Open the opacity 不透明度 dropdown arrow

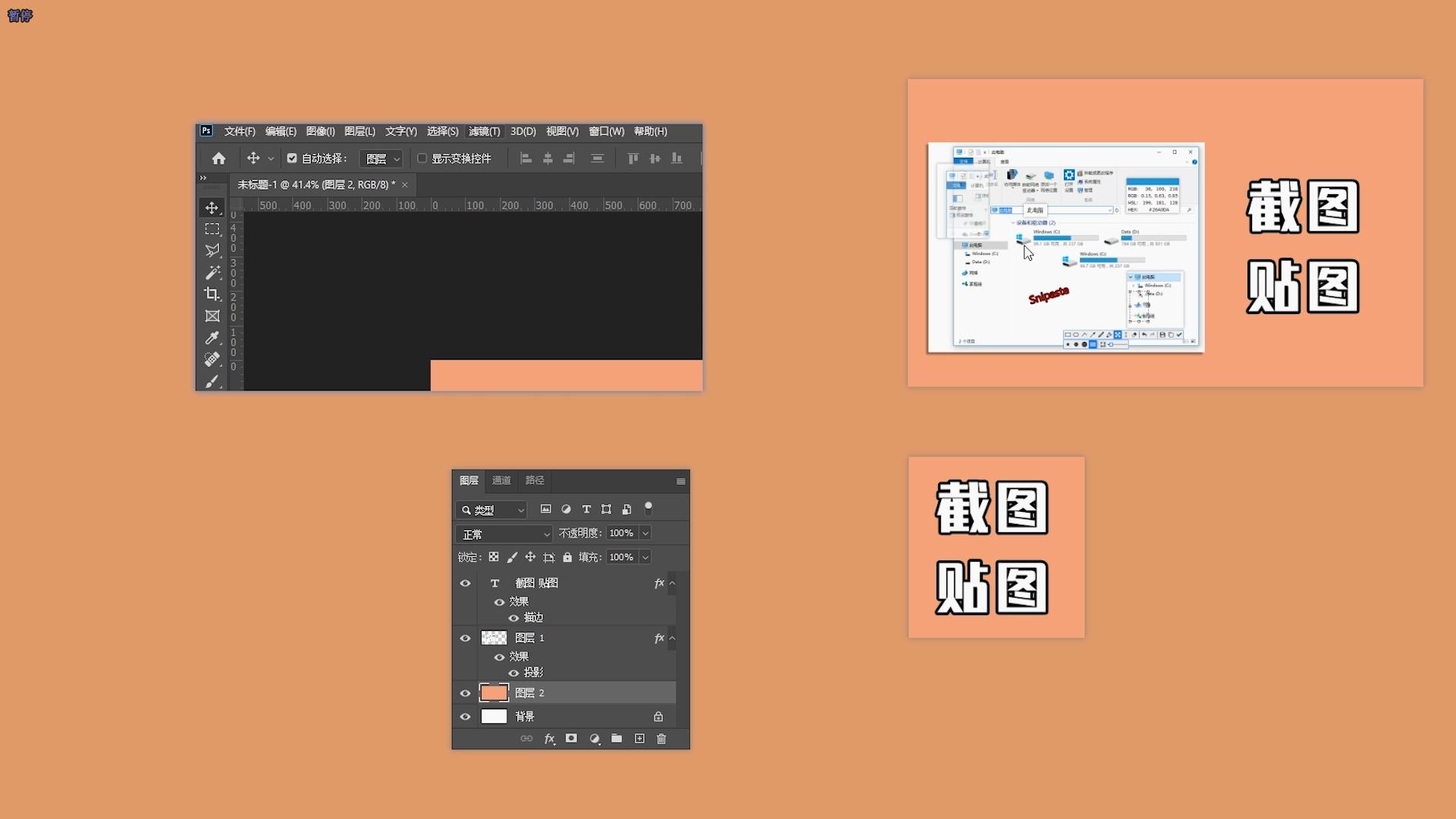coord(645,533)
